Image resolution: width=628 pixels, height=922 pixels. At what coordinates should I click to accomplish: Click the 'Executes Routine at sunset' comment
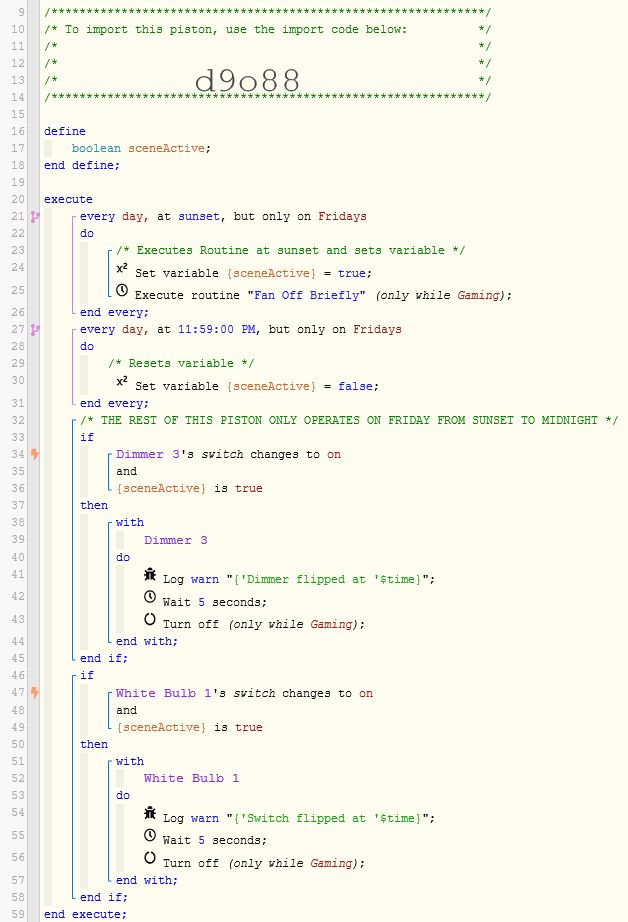(290, 250)
